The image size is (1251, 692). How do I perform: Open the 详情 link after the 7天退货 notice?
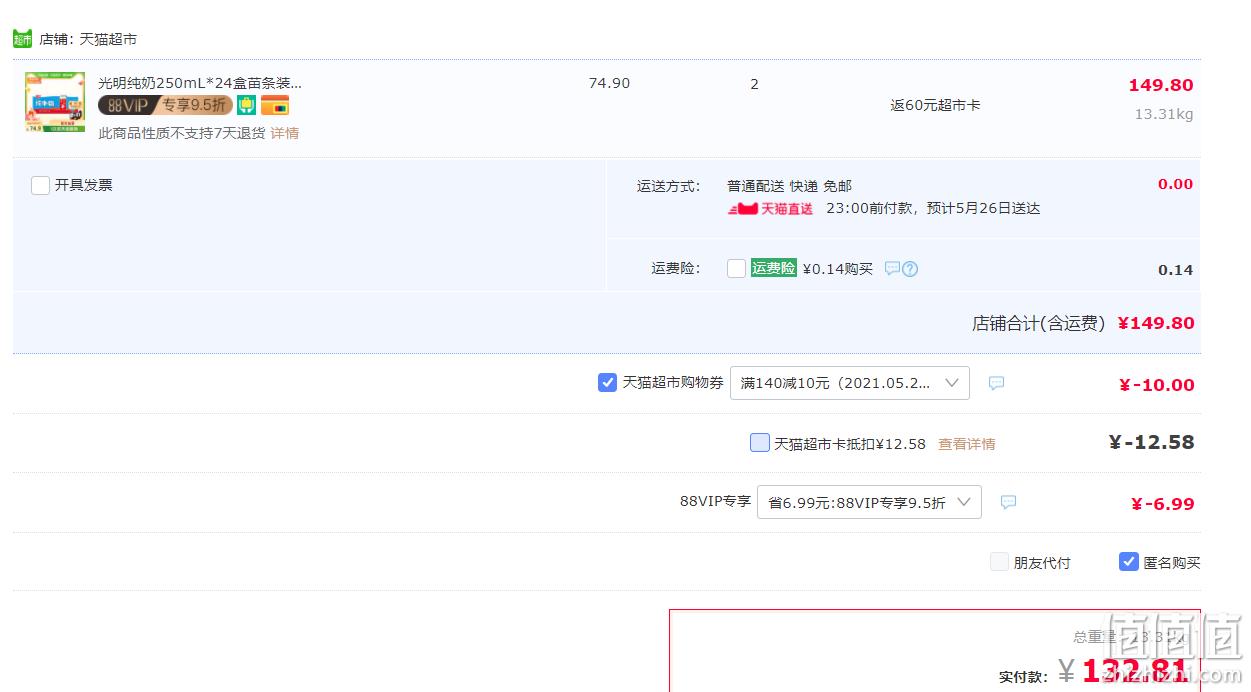point(285,133)
